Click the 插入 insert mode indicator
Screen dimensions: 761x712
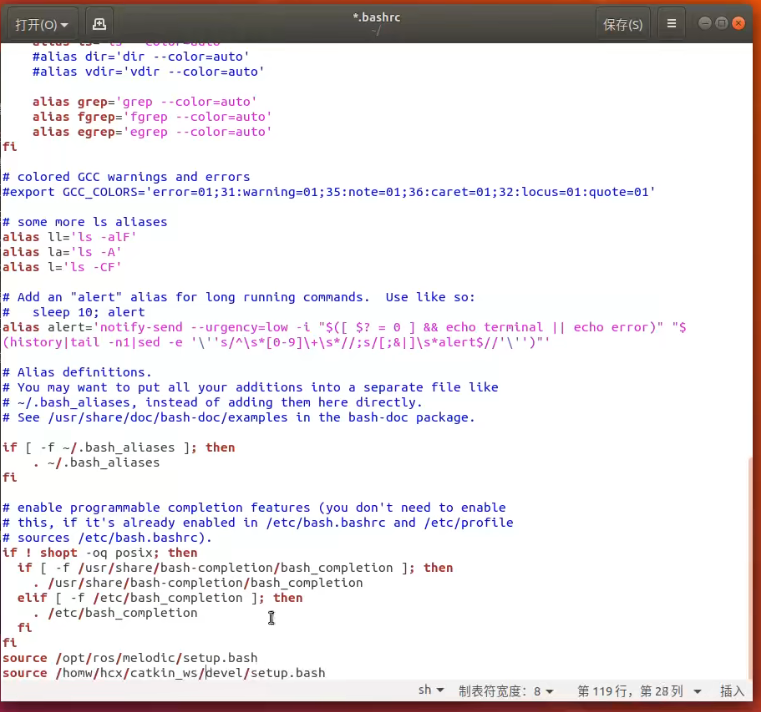pos(732,691)
